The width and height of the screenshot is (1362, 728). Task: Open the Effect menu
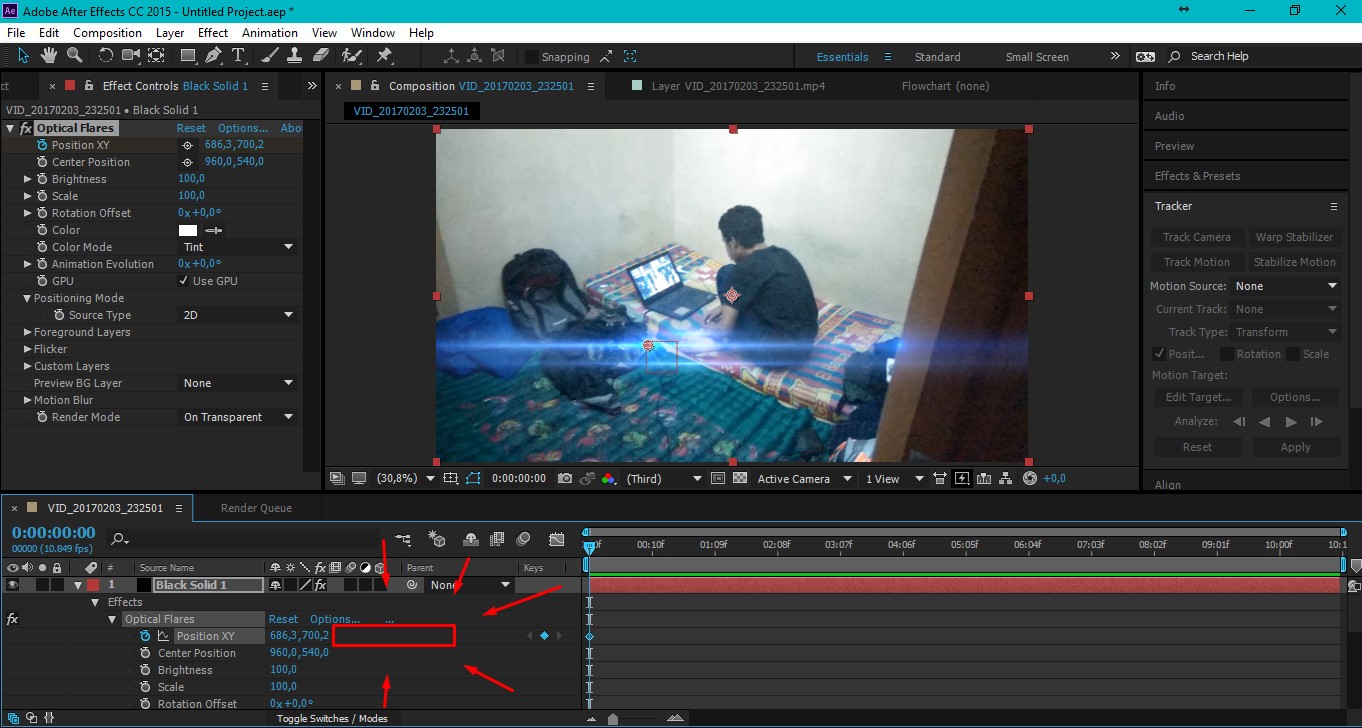coord(213,33)
